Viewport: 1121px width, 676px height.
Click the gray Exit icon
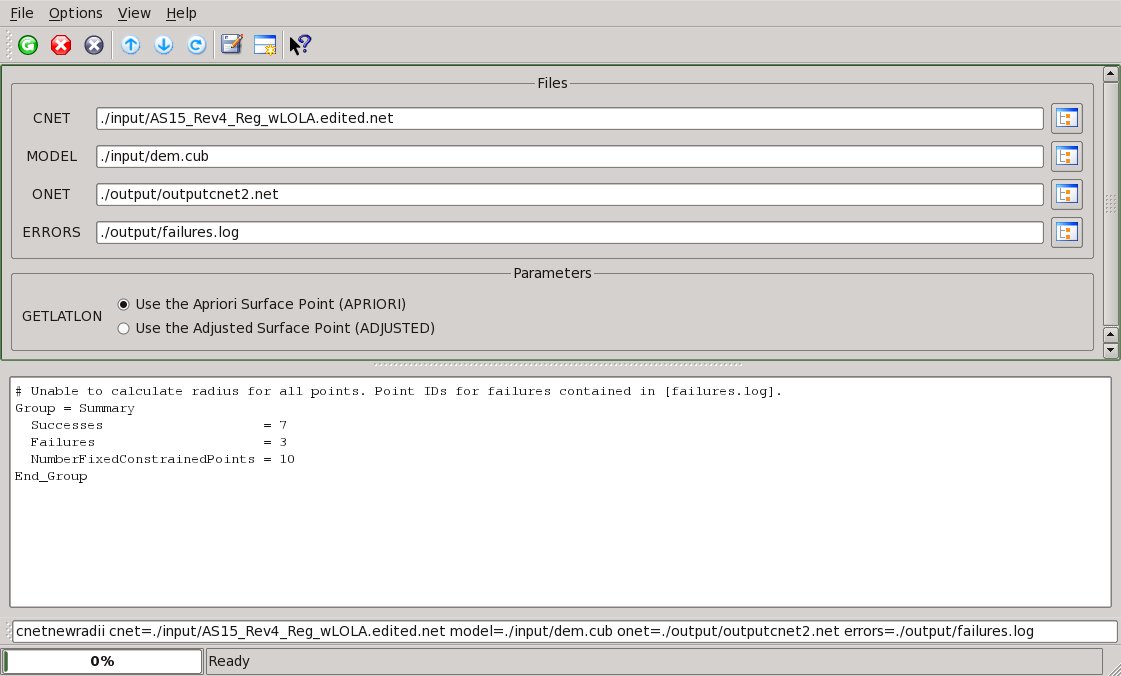point(94,45)
